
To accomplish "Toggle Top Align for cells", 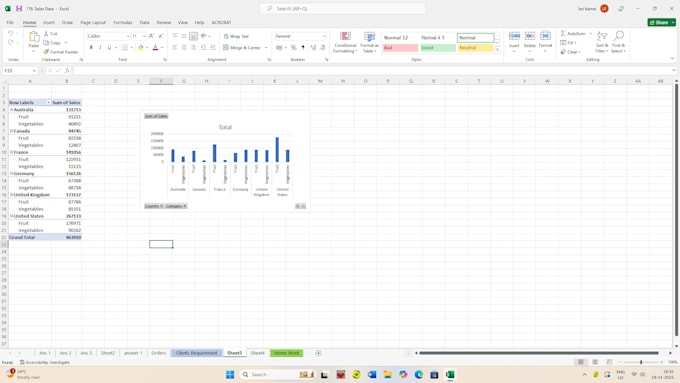I will tap(175, 36).
